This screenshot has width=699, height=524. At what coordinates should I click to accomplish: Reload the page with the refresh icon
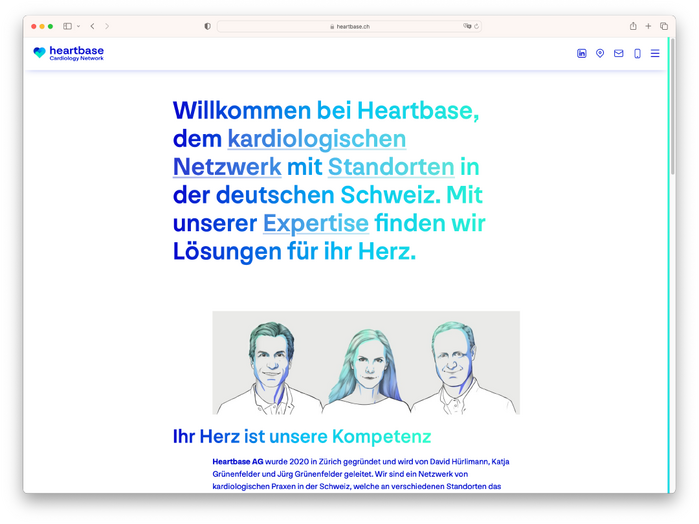[x=477, y=26]
